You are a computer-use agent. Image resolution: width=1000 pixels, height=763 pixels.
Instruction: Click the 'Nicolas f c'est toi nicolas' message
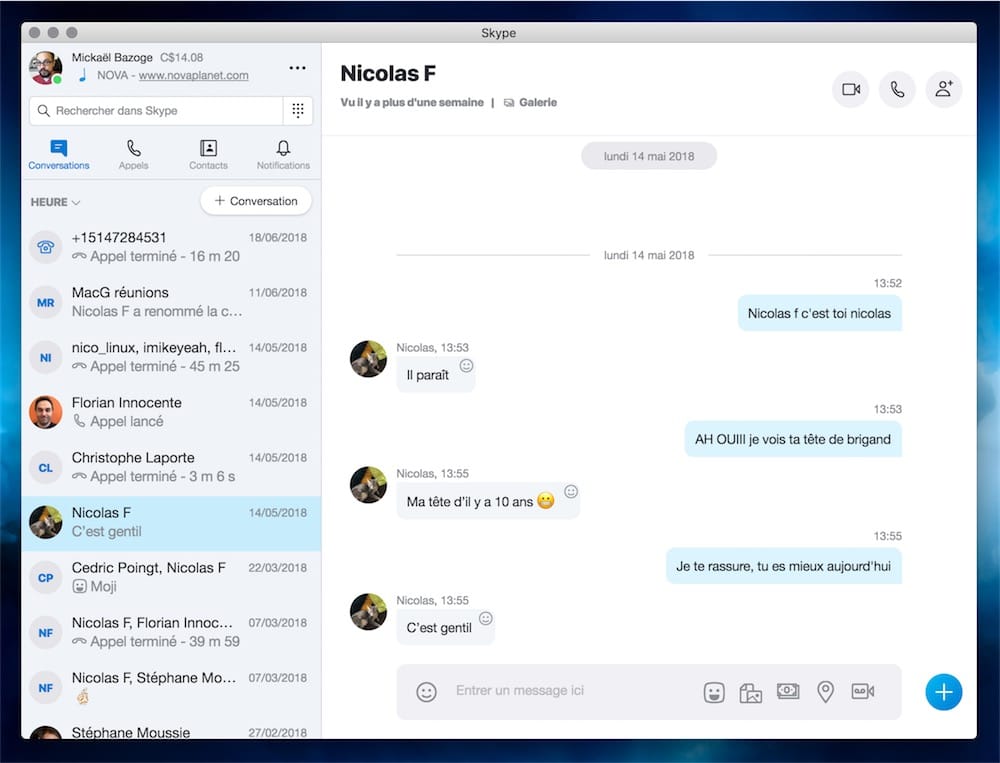[x=820, y=313]
